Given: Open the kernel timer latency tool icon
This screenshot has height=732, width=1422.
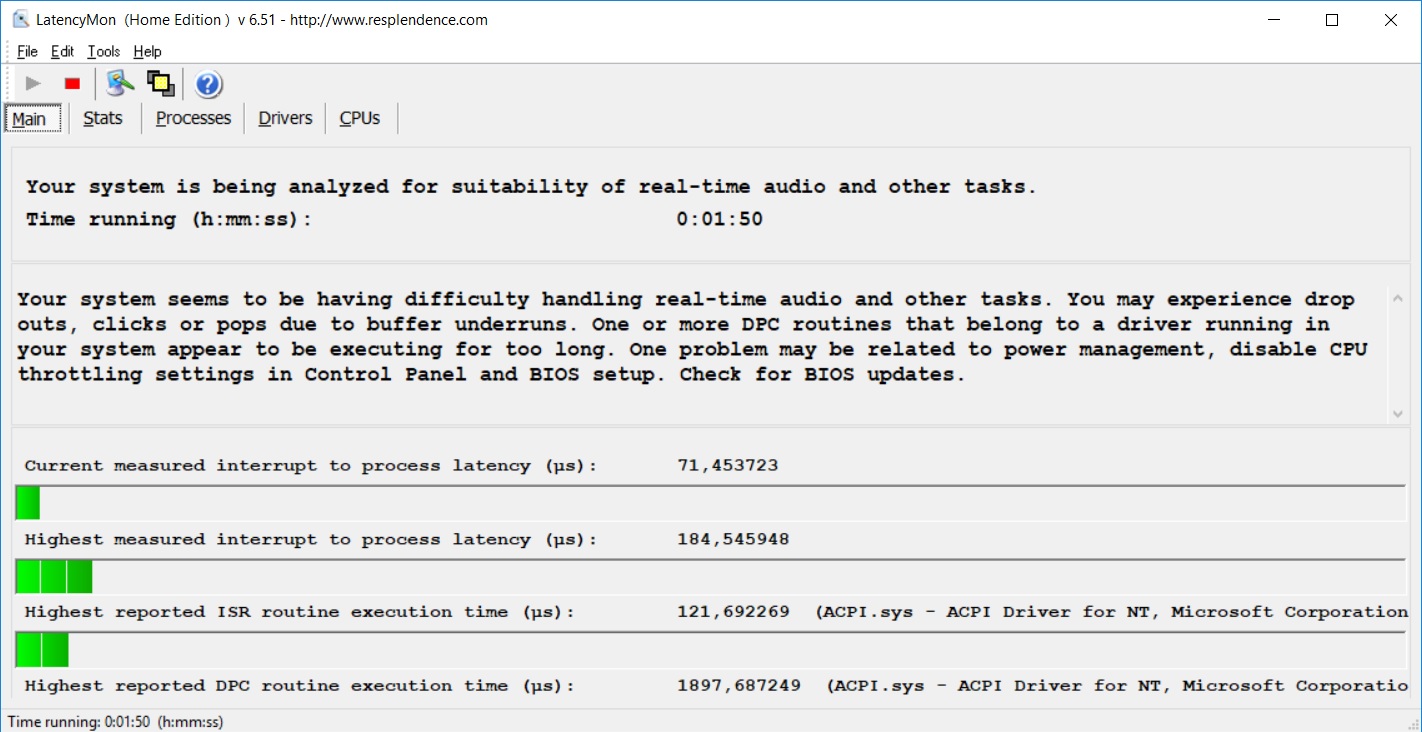Looking at the screenshot, I should [120, 84].
